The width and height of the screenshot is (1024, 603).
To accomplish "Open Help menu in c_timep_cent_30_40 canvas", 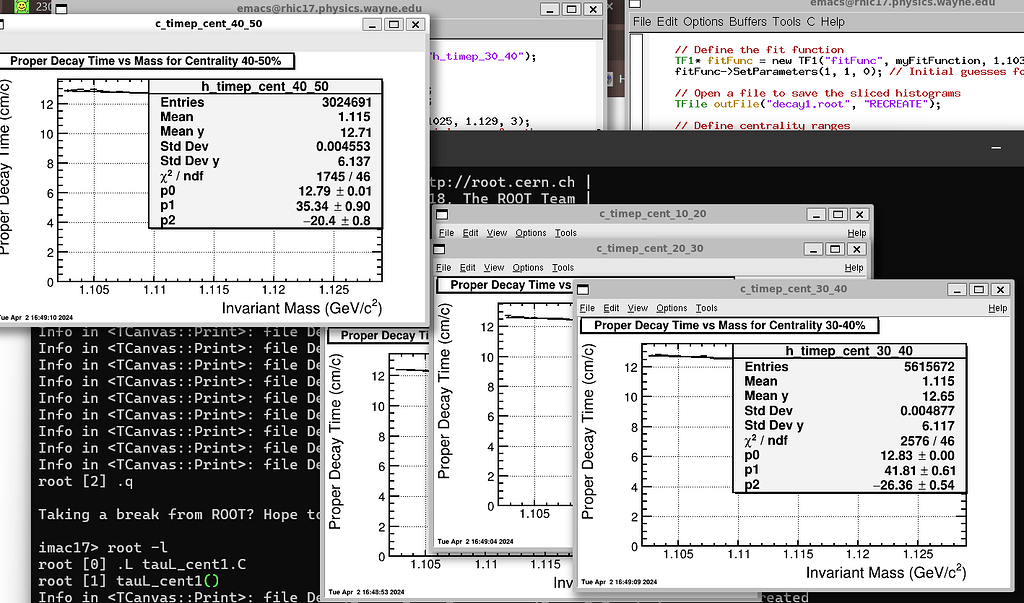I will tap(997, 308).
